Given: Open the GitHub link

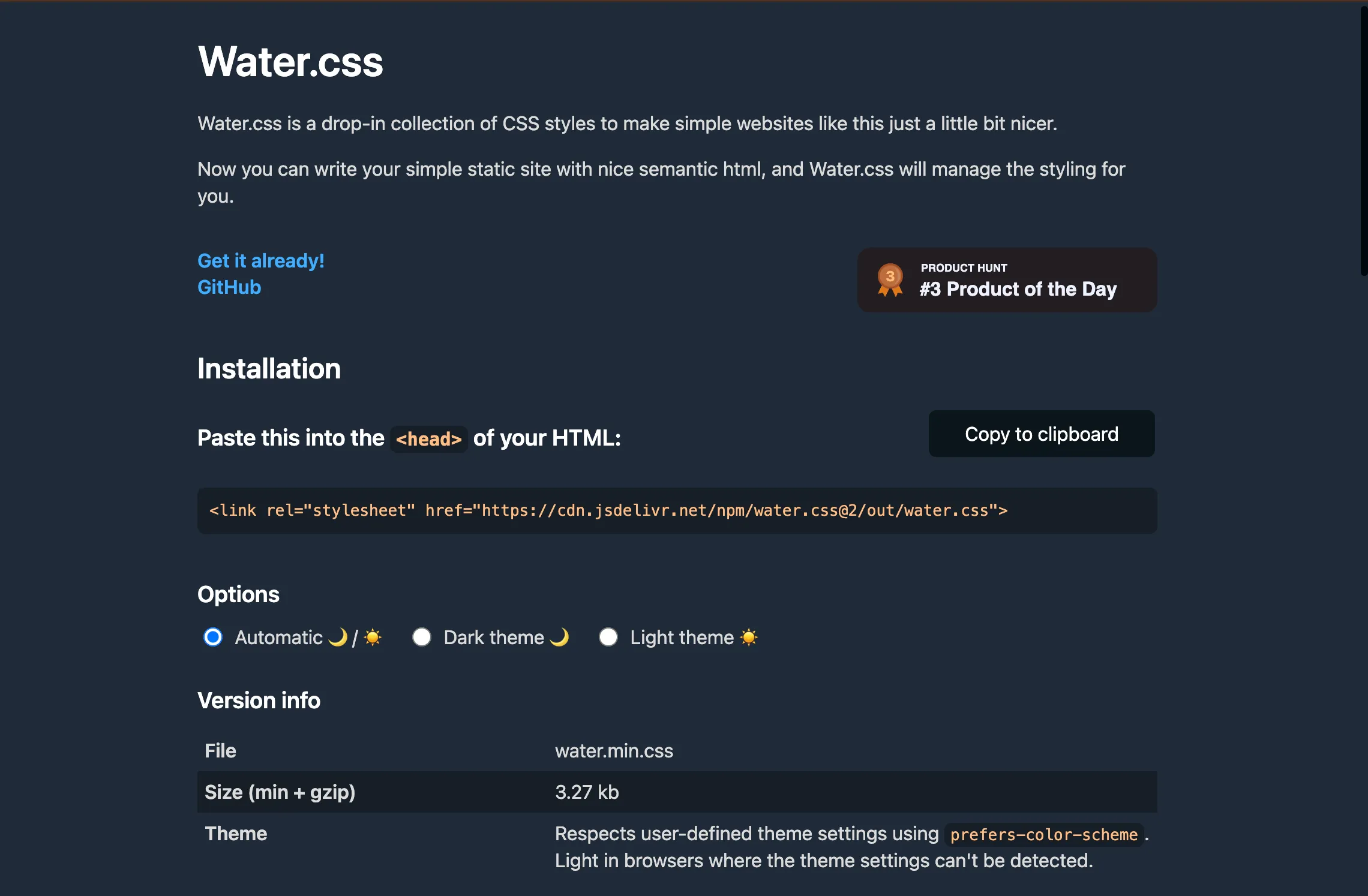Looking at the screenshot, I should (x=229, y=287).
